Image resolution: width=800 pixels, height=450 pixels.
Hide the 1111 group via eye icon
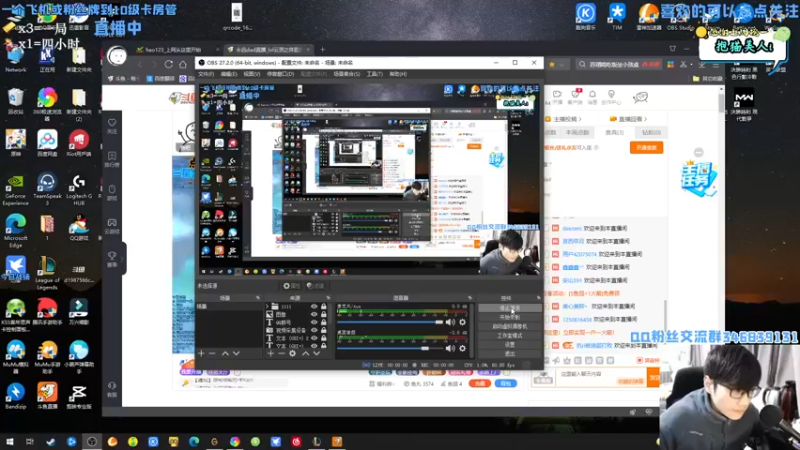[x=314, y=307]
